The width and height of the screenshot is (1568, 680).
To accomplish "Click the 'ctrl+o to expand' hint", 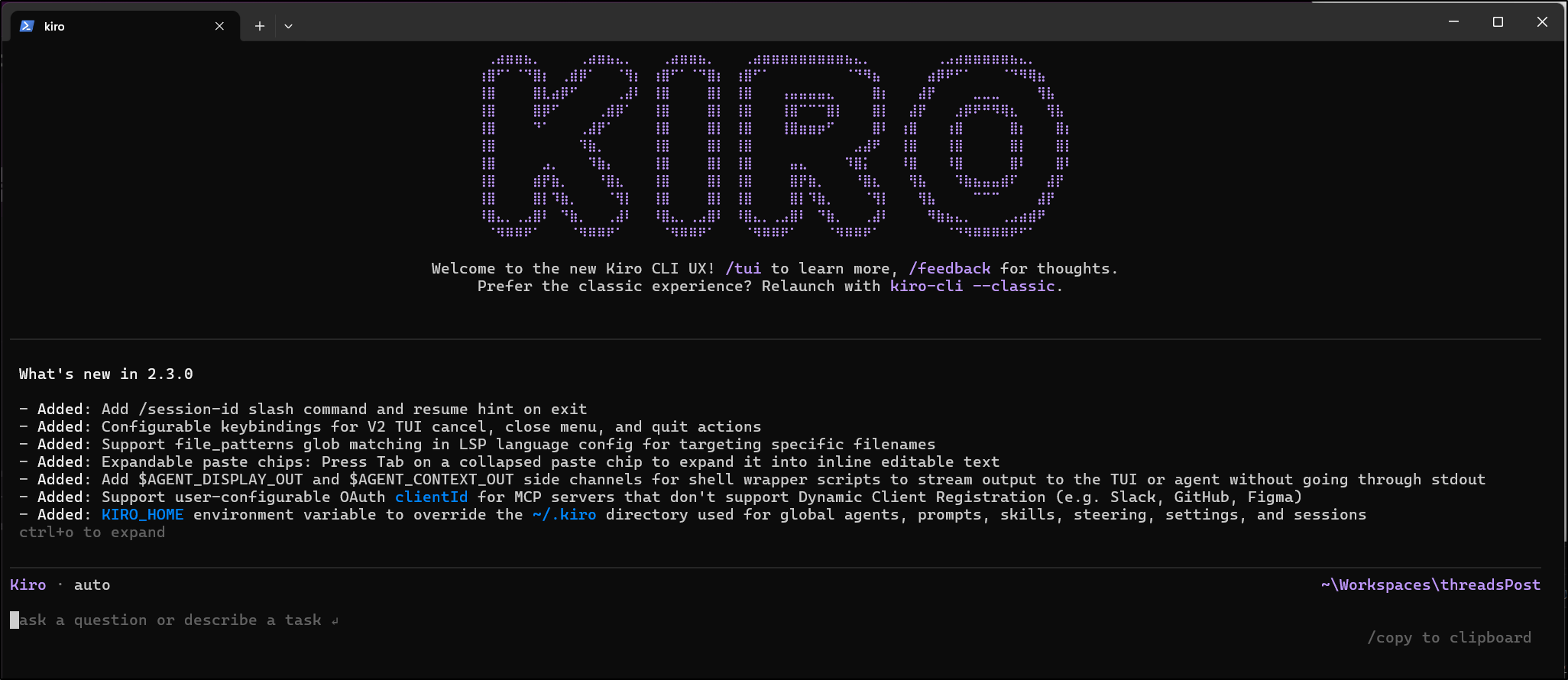I will pos(92,532).
